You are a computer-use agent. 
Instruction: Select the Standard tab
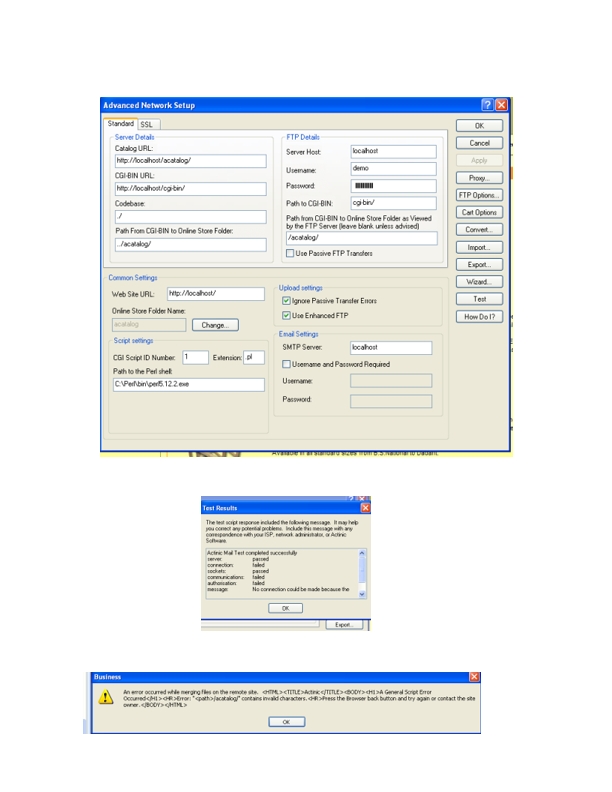click(x=120, y=124)
